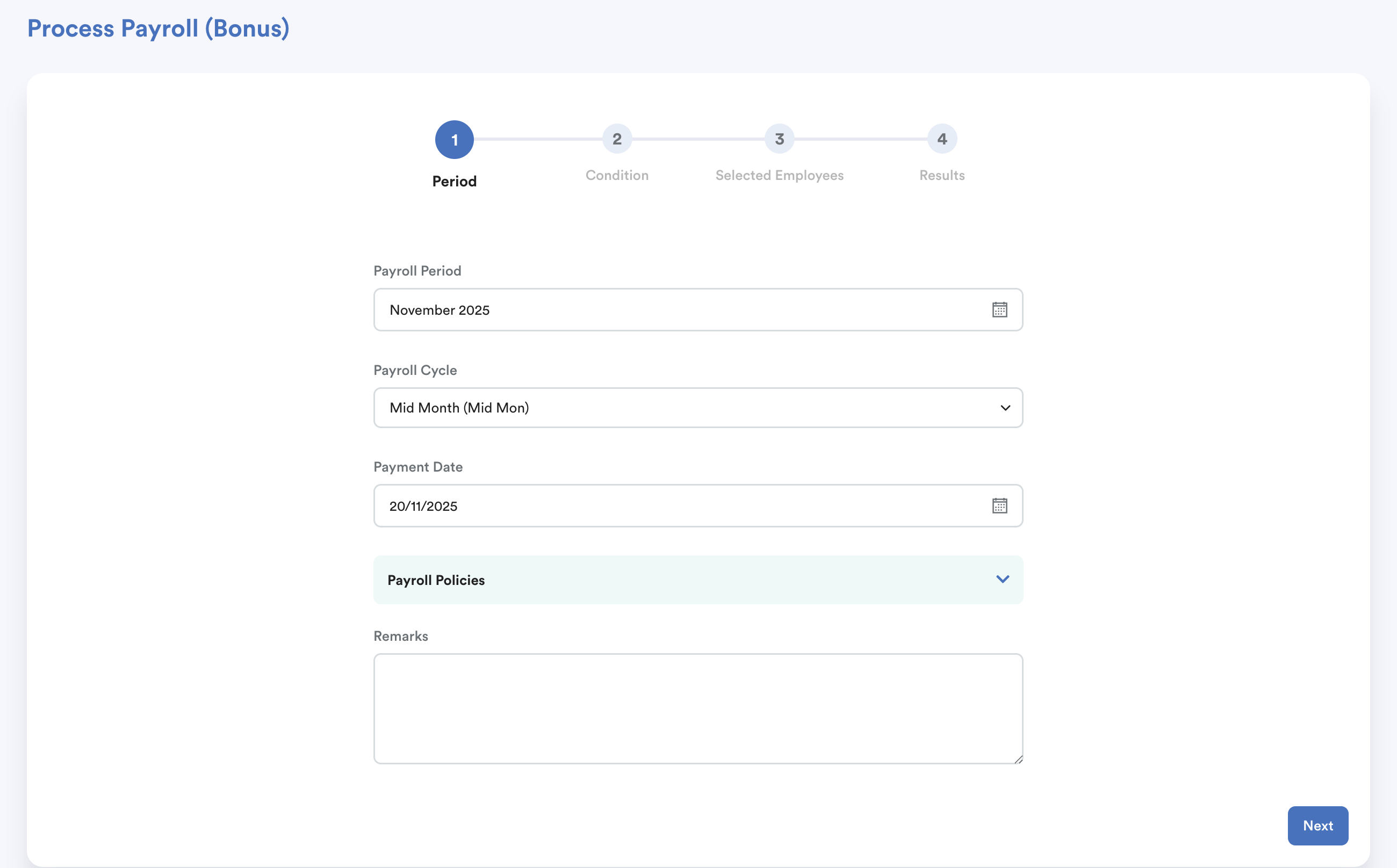Click the step 2 circle
The height and width of the screenshot is (868, 1397).
pos(617,139)
